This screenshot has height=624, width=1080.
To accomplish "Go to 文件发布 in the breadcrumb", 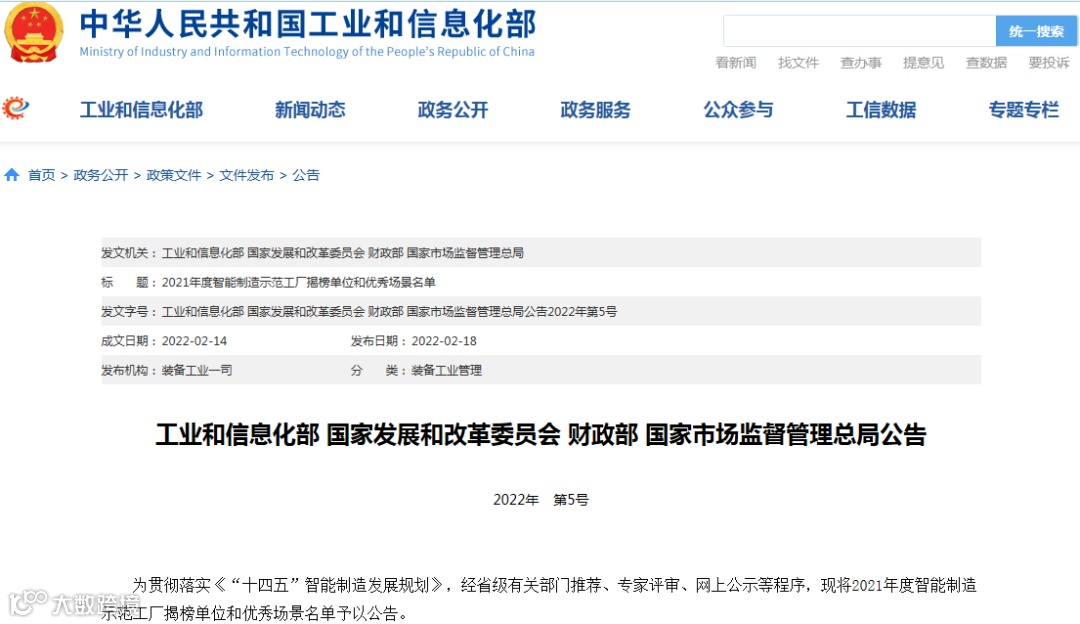I will click(247, 175).
